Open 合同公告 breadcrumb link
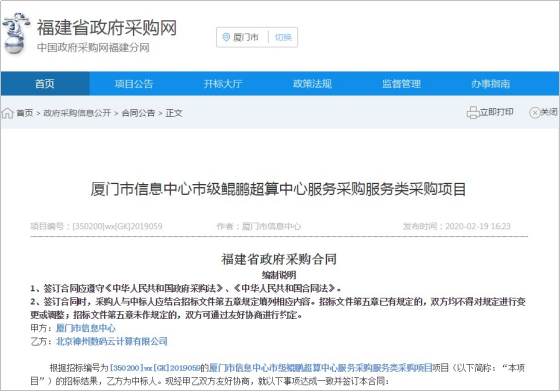The image size is (560, 392). click(x=138, y=113)
